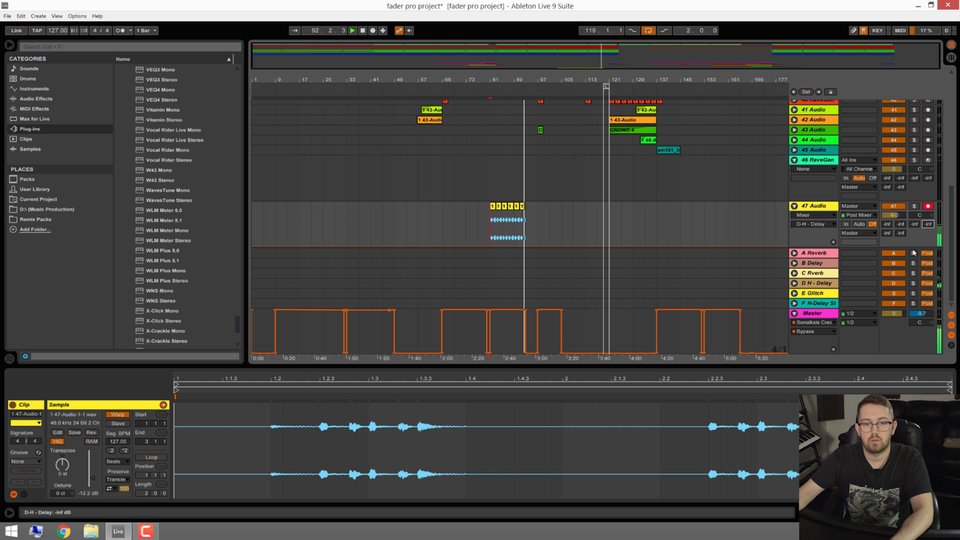This screenshot has height=540, width=960.
Task: Toggle Post on the B Delay return
Action: coord(928,263)
